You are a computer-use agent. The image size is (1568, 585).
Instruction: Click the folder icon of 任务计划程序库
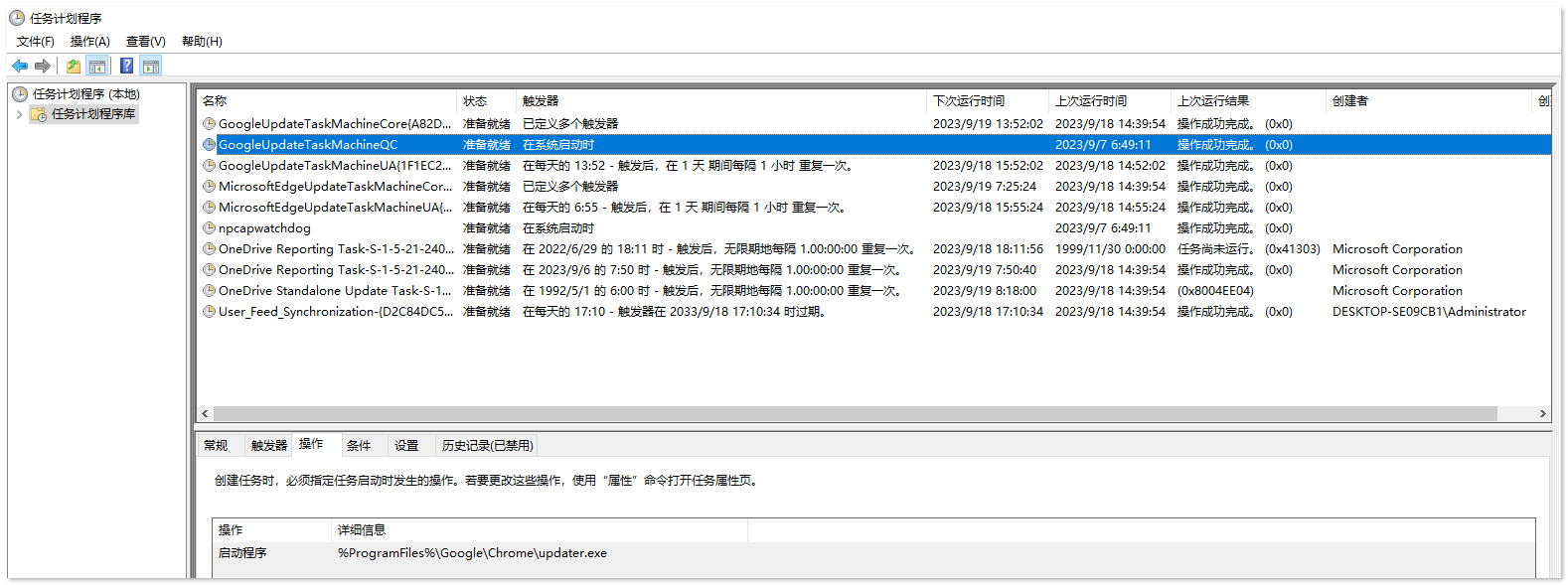(39, 114)
